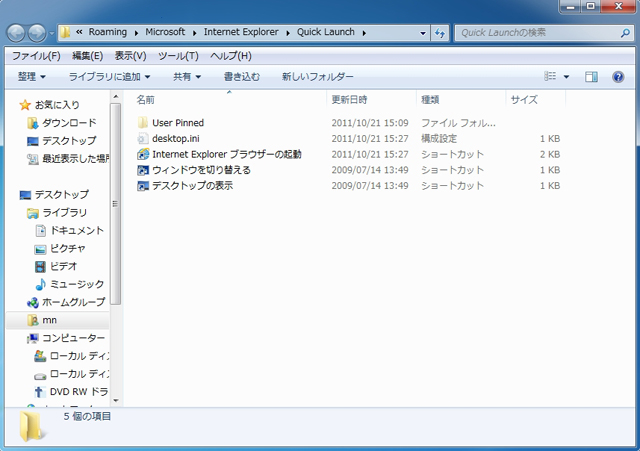
Task: Click the refresh button next to address bar
Action: (440, 33)
